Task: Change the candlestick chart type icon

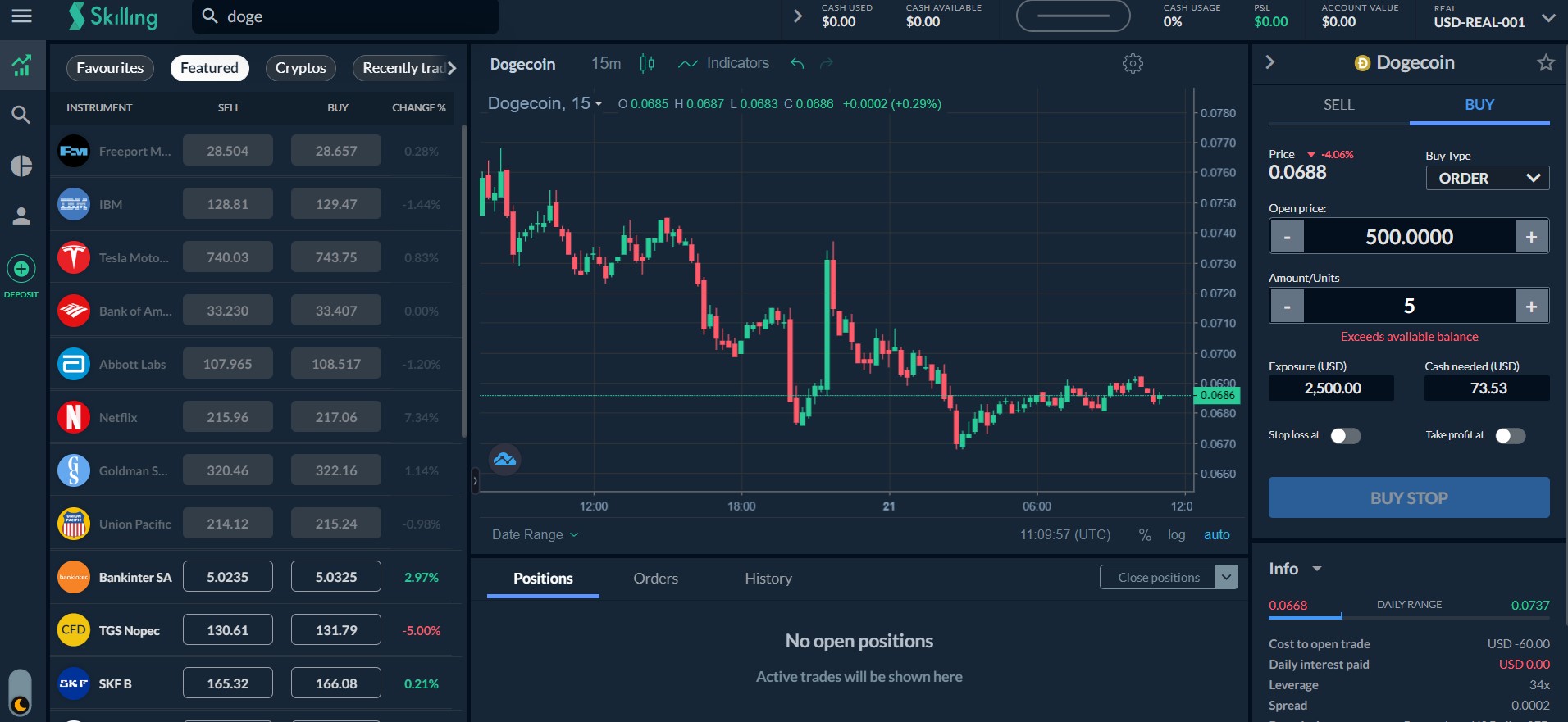Action: coord(647,64)
